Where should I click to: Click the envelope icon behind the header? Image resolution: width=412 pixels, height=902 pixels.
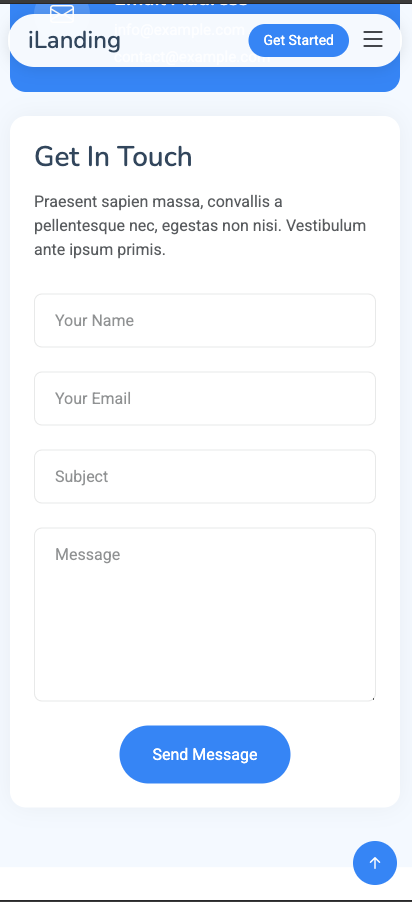(x=62, y=12)
